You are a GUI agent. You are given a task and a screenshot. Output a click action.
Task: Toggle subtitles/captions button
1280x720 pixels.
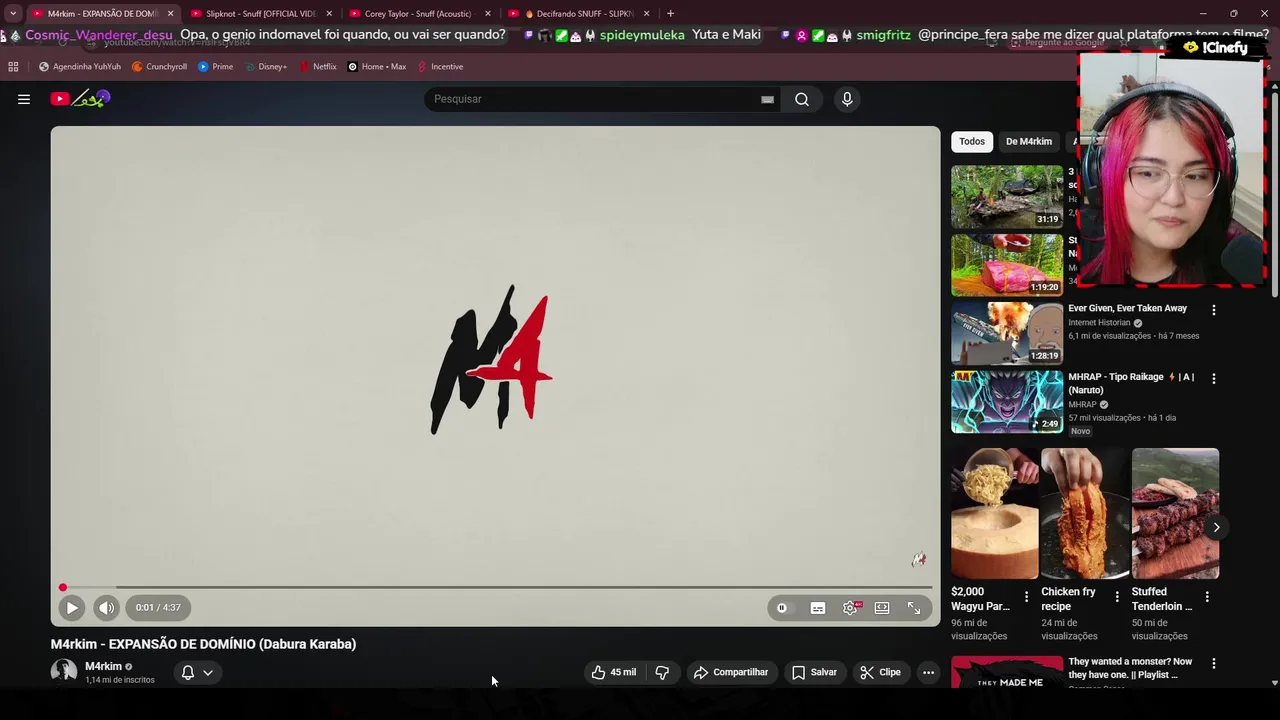point(818,607)
